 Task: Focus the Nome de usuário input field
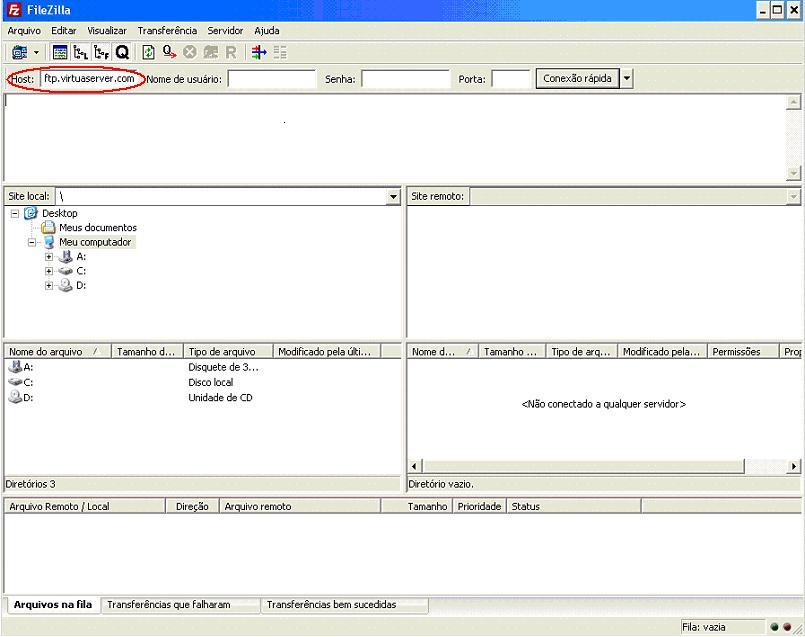click(272, 79)
